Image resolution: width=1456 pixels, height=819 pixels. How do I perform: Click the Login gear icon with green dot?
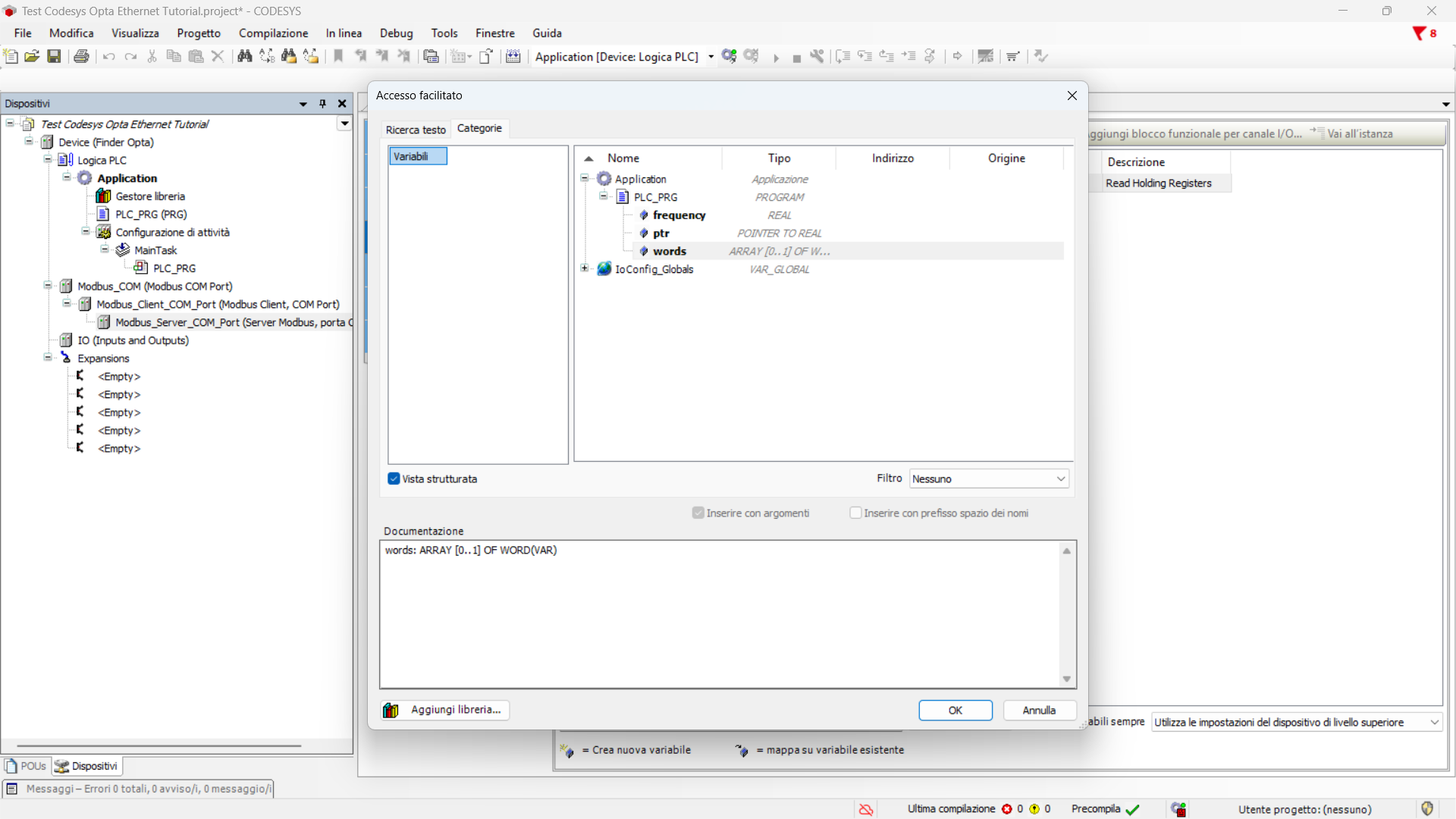click(x=730, y=56)
